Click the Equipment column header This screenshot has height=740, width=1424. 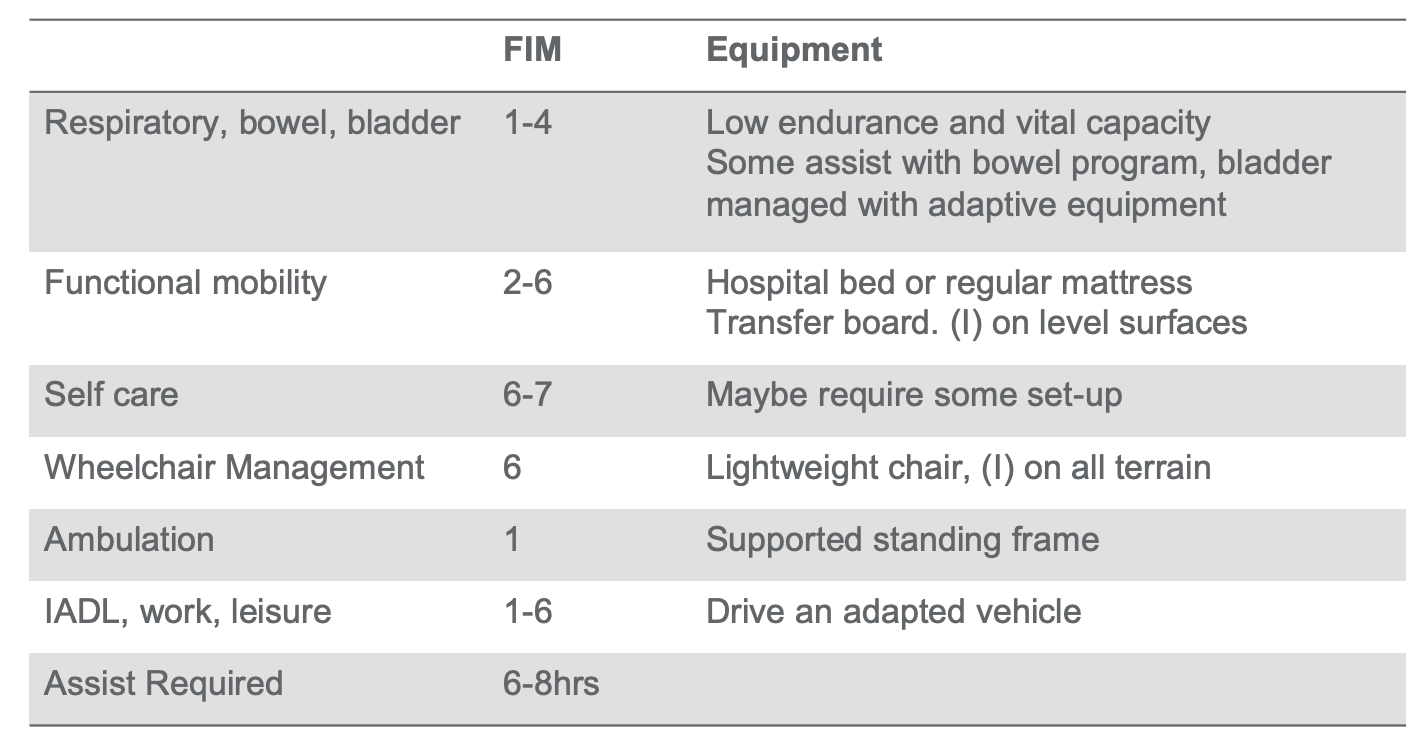coord(794,50)
